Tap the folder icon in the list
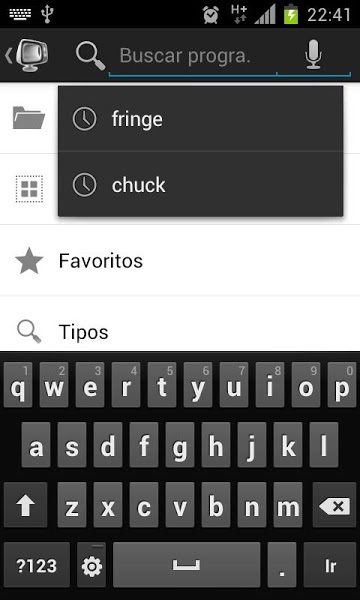Viewport: 360px width, 600px height. coord(29,117)
